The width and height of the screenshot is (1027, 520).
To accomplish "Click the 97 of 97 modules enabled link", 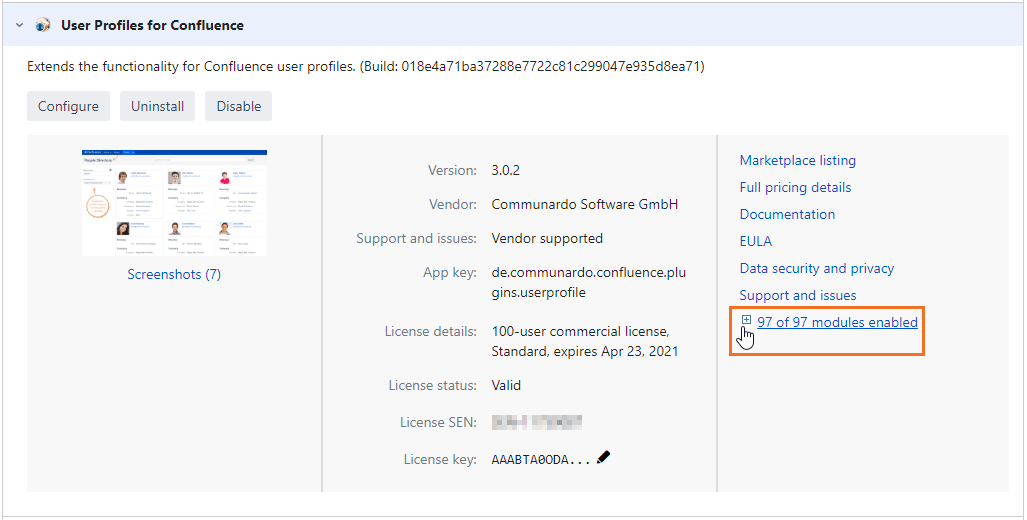I will point(837,322).
